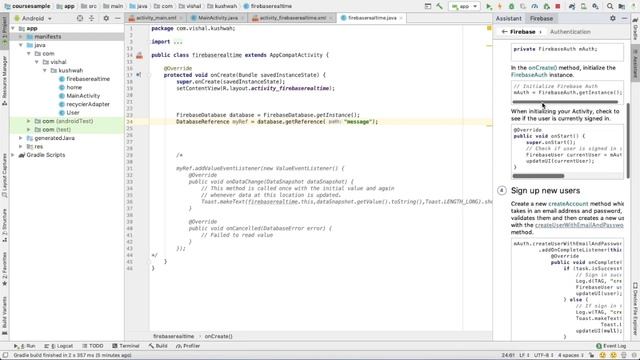The image size is (640, 360).
Task: Open the AVD Manager device icon
Action: [x=584, y=7]
